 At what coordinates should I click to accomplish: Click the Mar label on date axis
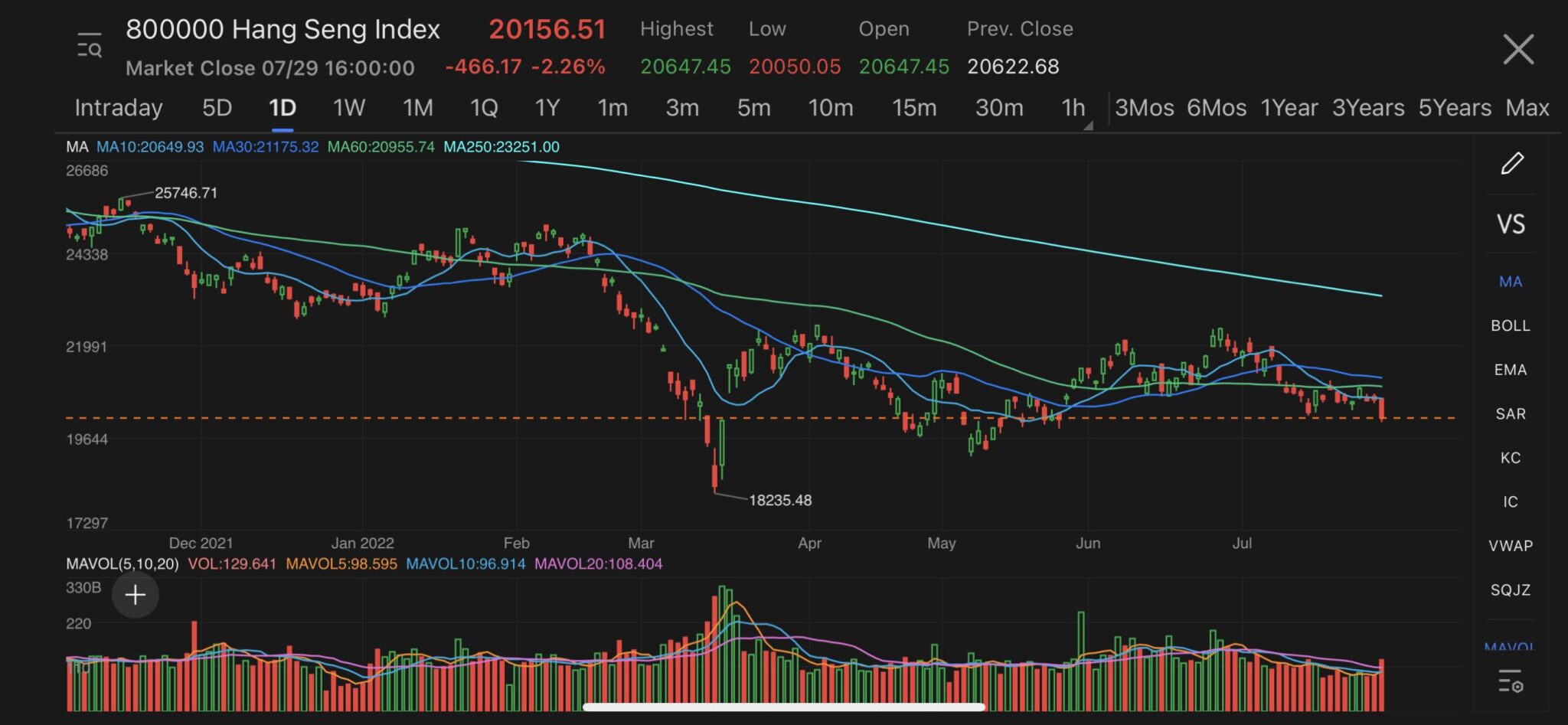pos(641,544)
